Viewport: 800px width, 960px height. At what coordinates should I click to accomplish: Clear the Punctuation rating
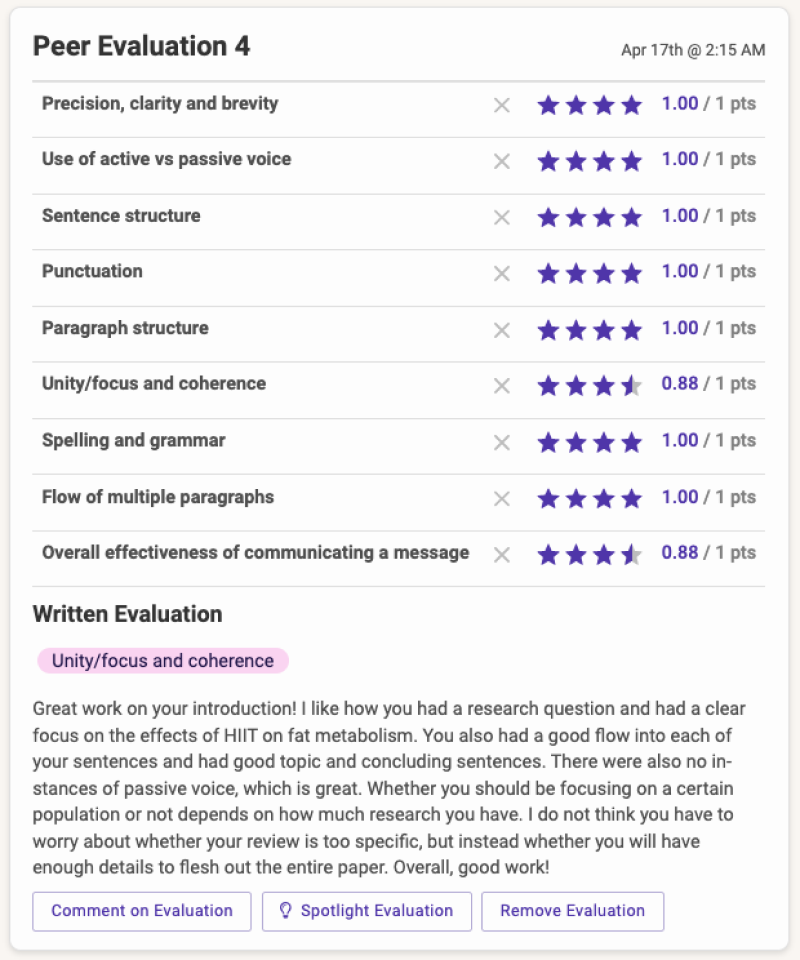[502, 272]
